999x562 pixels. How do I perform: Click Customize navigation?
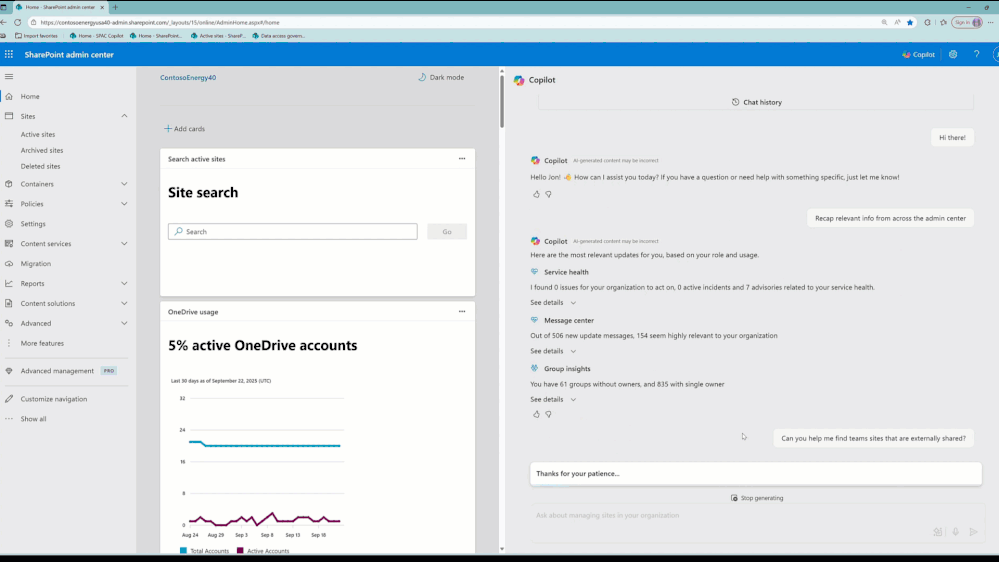[54, 399]
